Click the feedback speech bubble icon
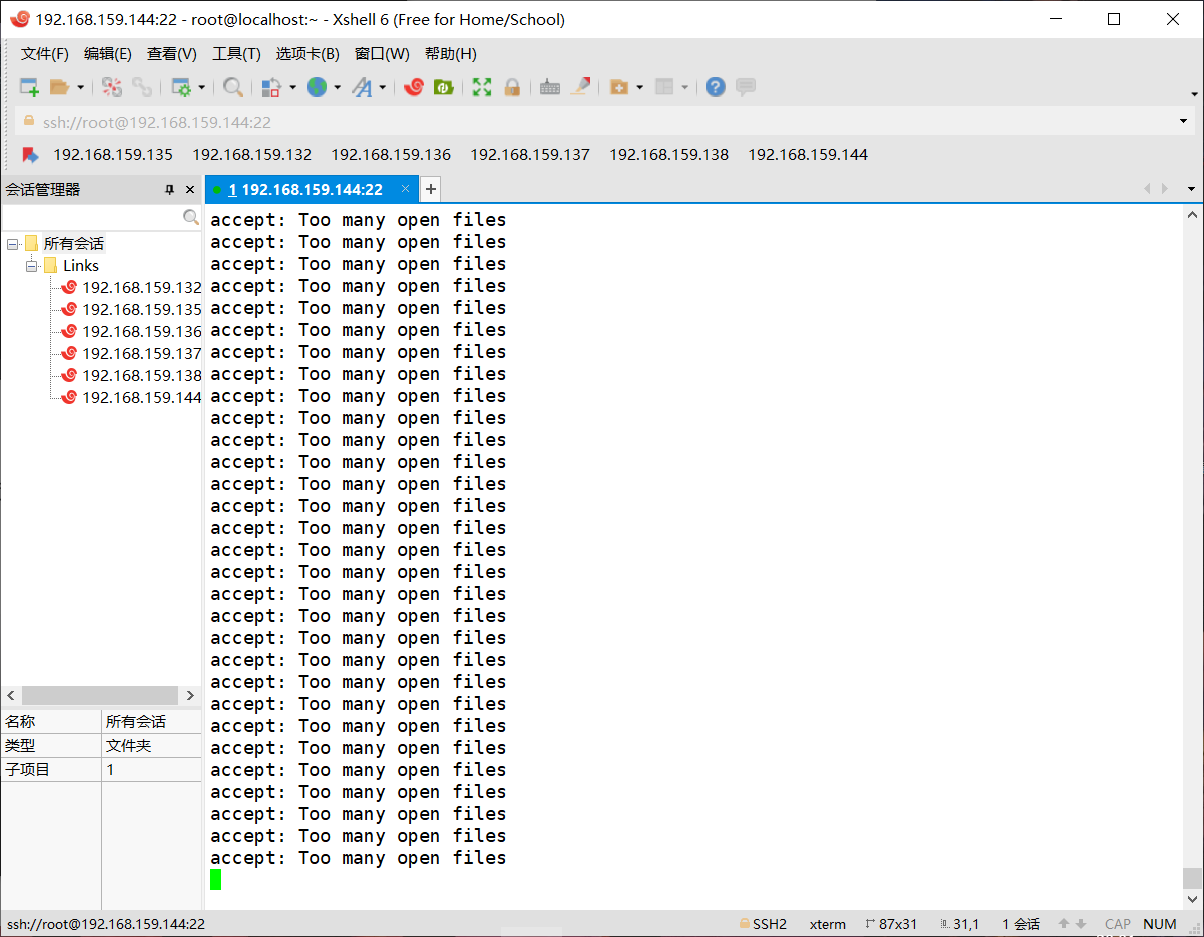The width and height of the screenshot is (1204, 937). pos(746,87)
